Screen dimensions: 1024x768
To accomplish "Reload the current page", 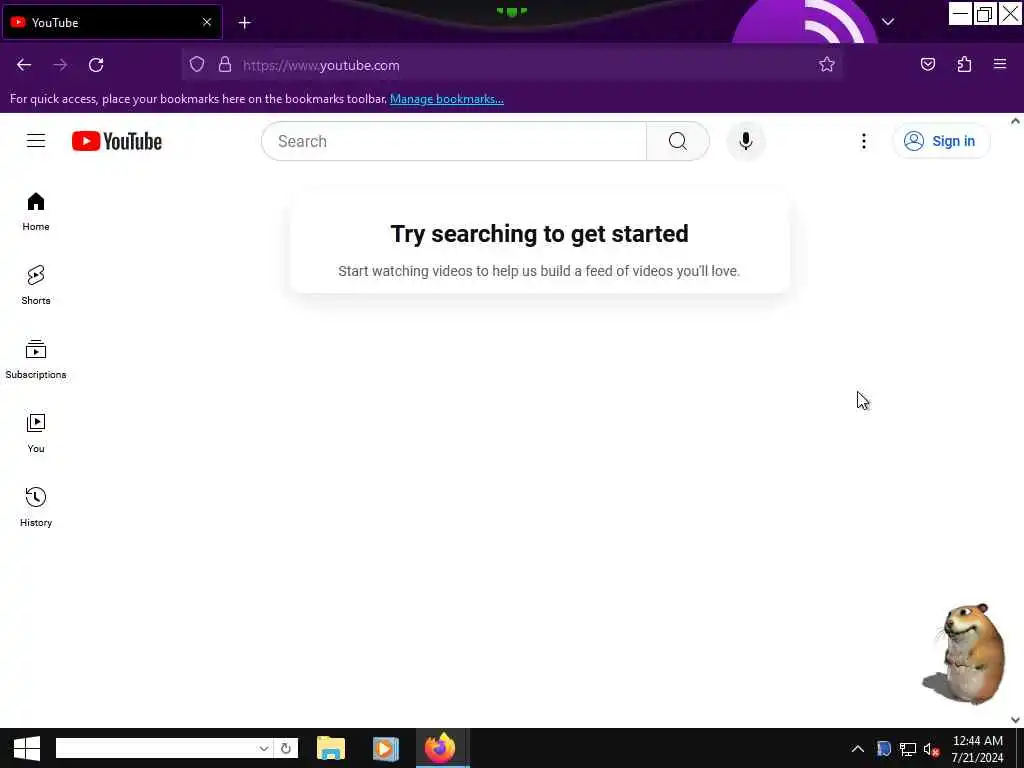I will 96,65.
